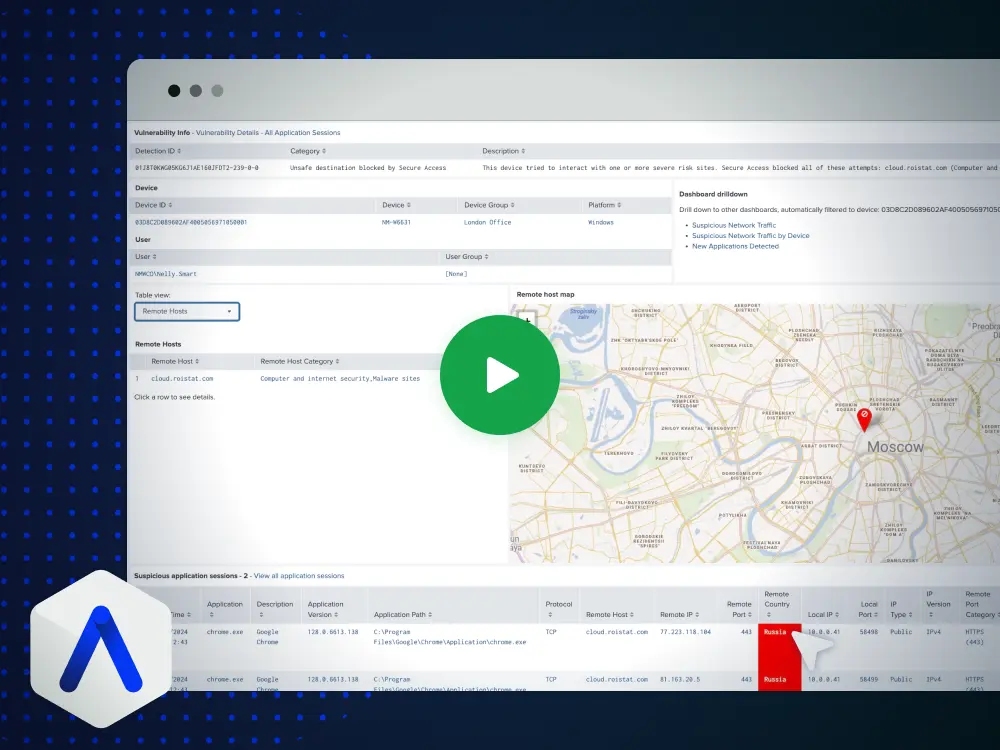The image size is (1000, 750).
Task: Open the Suspicious Network Traffic dashboard link
Action: click(734, 225)
